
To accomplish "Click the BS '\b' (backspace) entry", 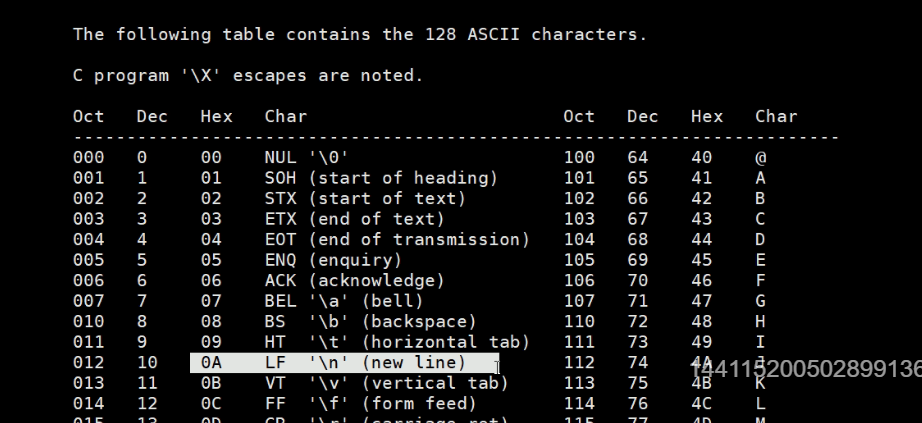I will [370, 321].
